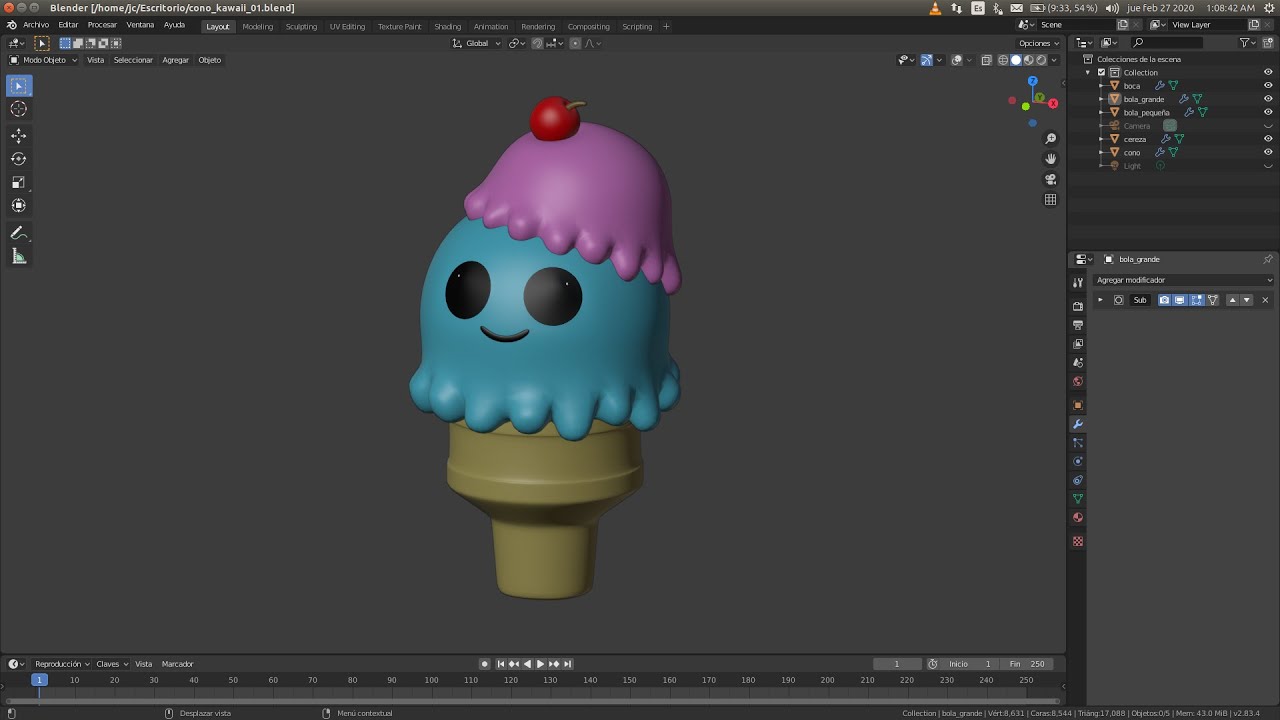Toggle Sub modifier viewport display
The image size is (1280, 720).
click(1180, 300)
